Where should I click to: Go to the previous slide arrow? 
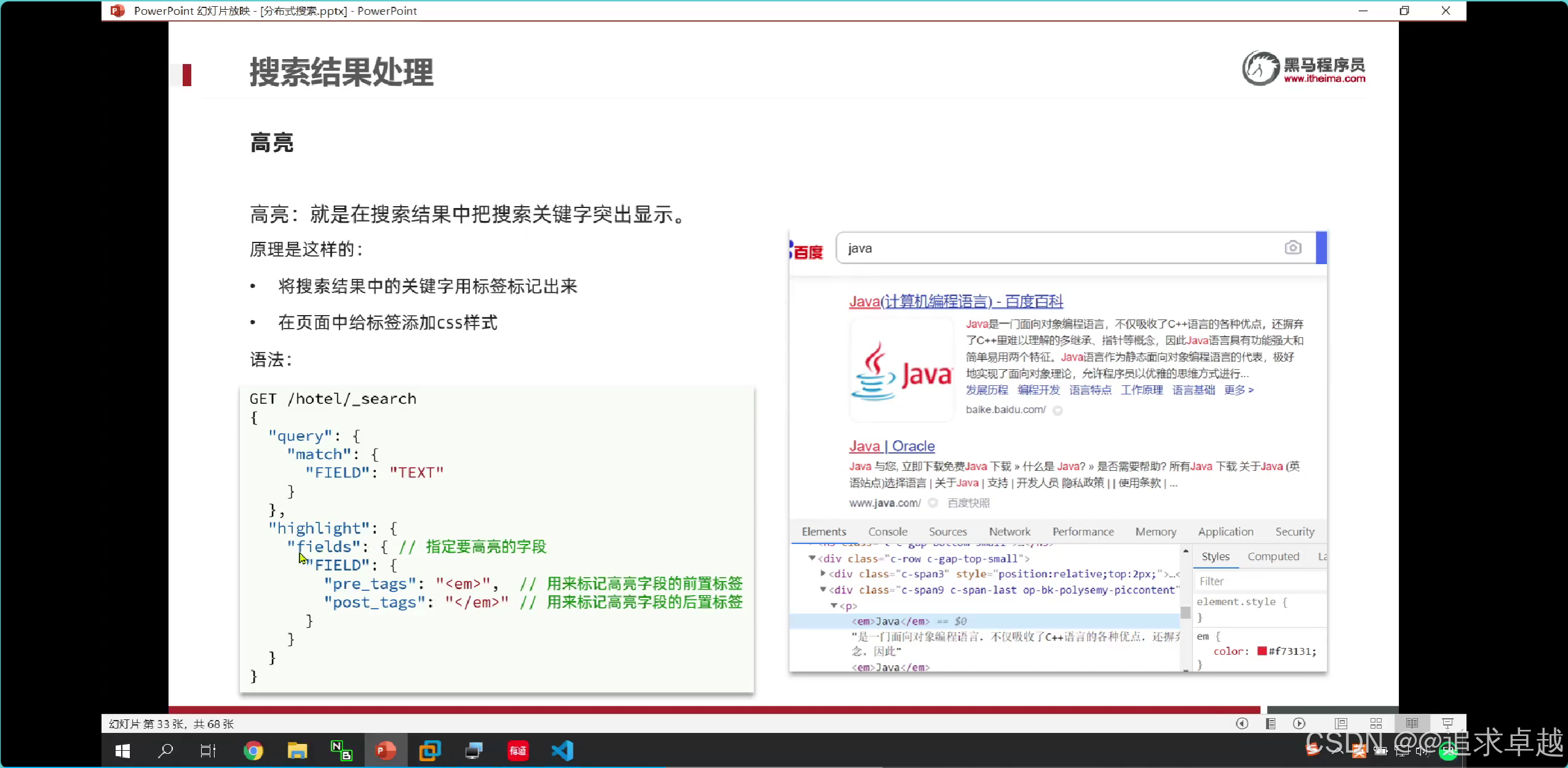(x=1242, y=724)
